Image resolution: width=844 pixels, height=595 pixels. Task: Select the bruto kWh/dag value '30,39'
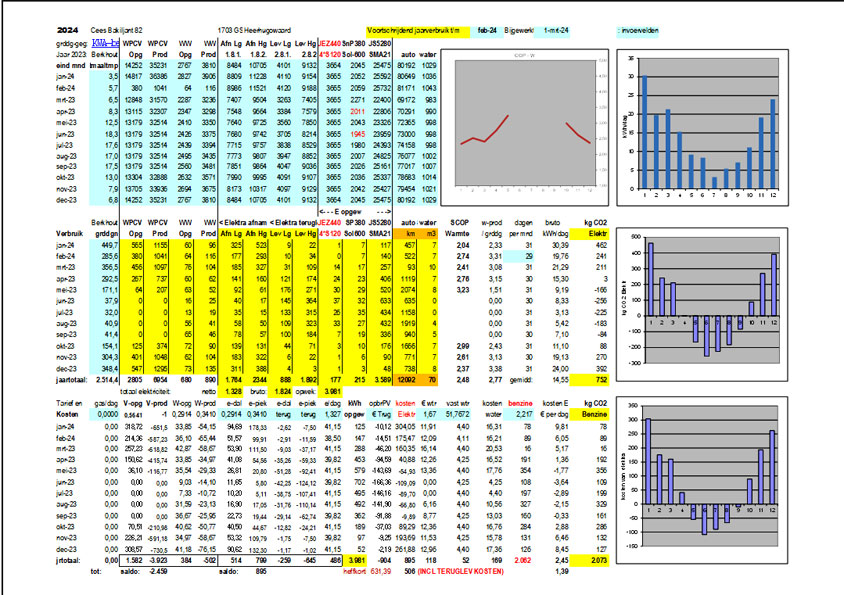[x=560, y=245]
